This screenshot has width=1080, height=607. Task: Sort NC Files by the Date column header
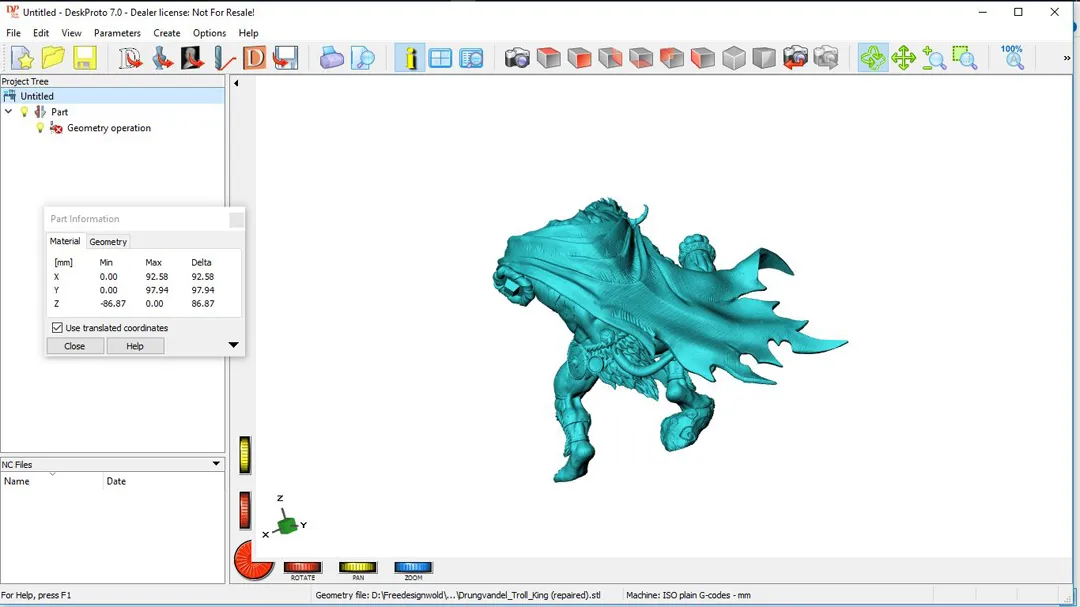pyautogui.click(x=164, y=481)
